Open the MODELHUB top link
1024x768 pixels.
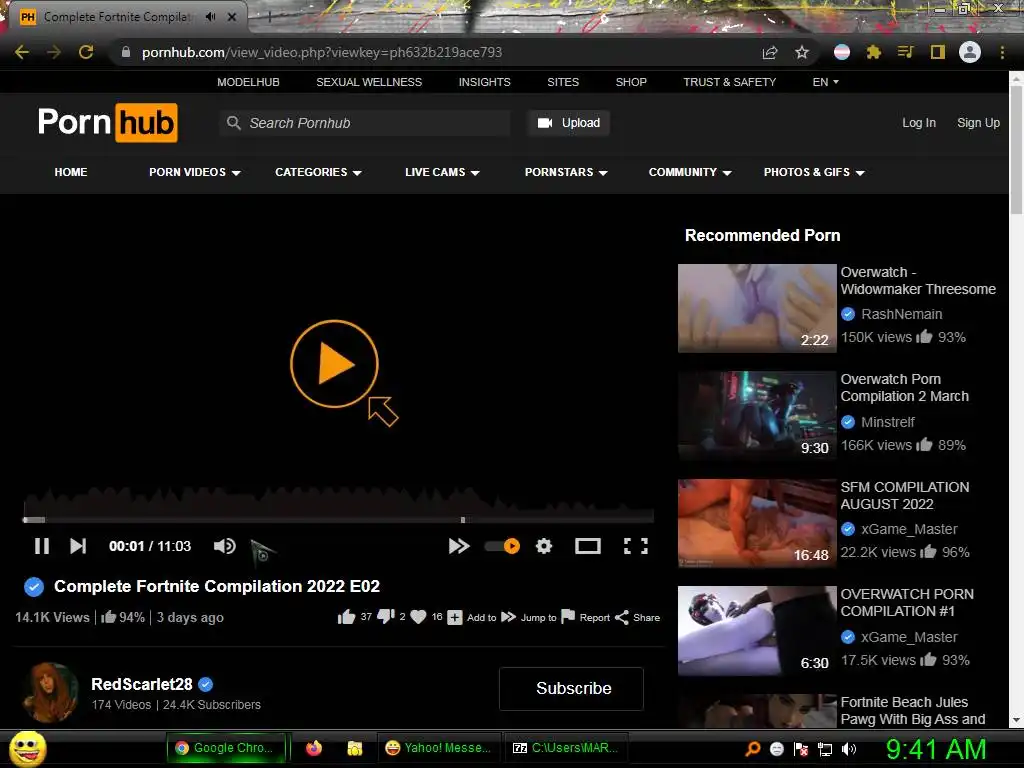tap(248, 82)
